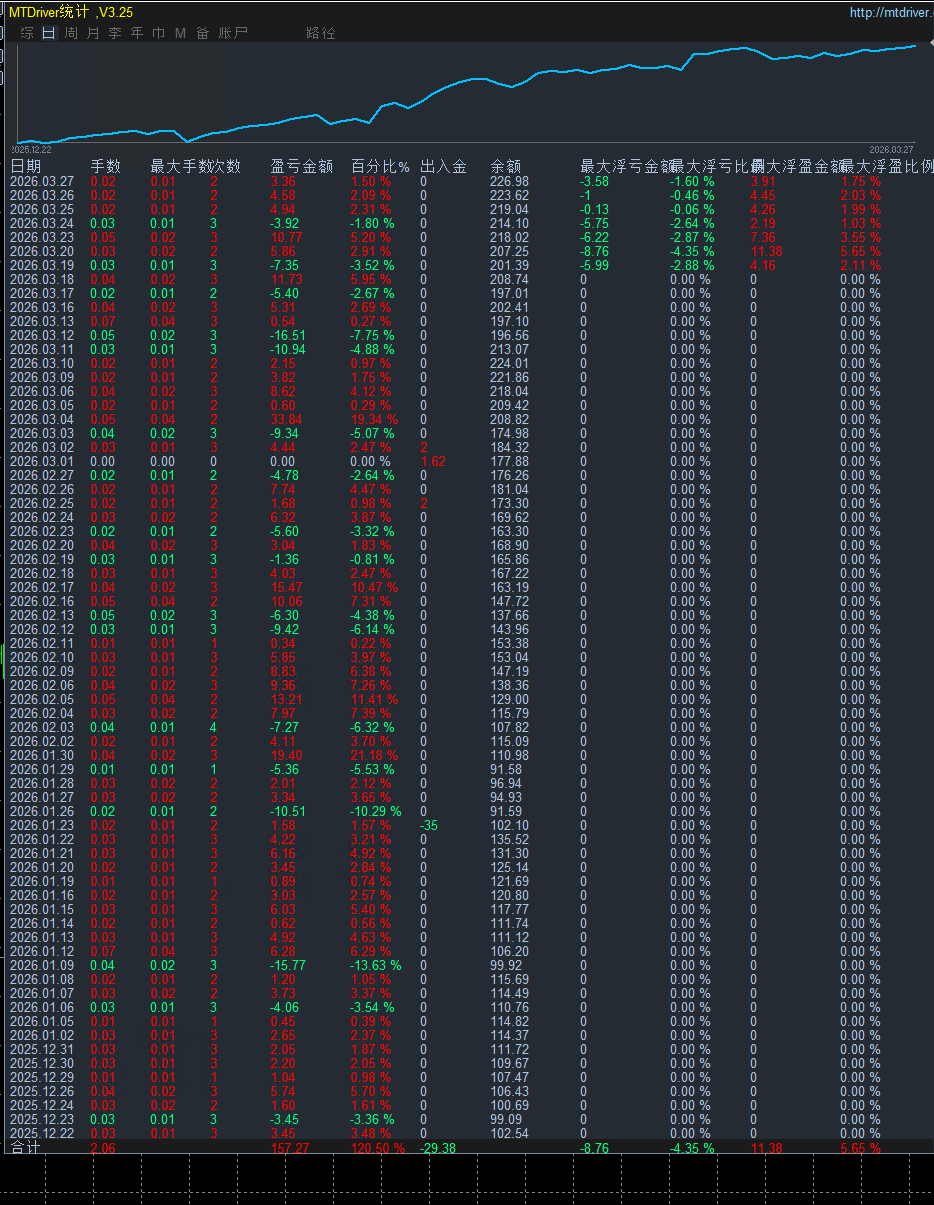Click the 路径 path button

click(x=321, y=33)
